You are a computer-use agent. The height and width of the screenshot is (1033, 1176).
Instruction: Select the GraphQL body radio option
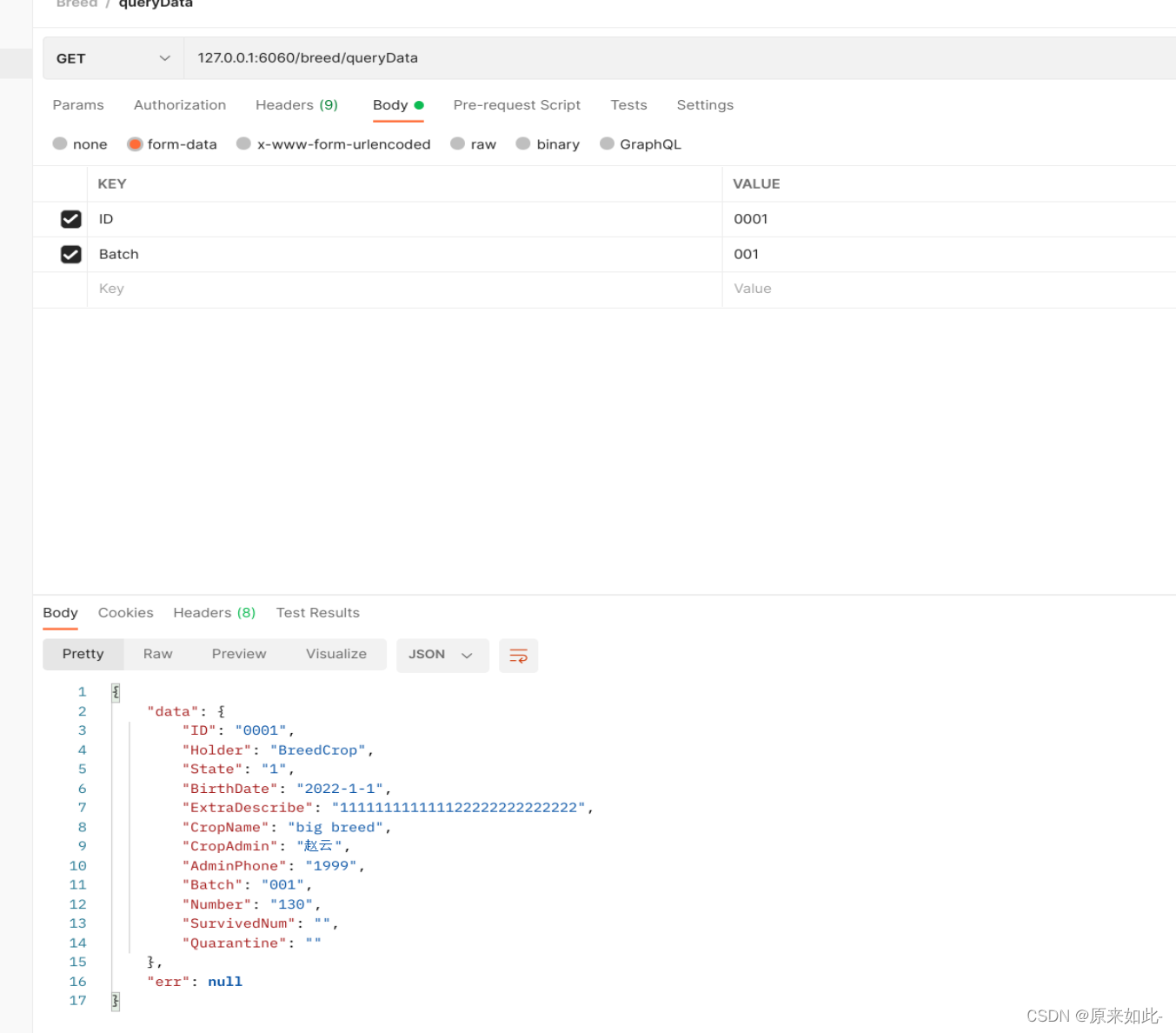608,143
